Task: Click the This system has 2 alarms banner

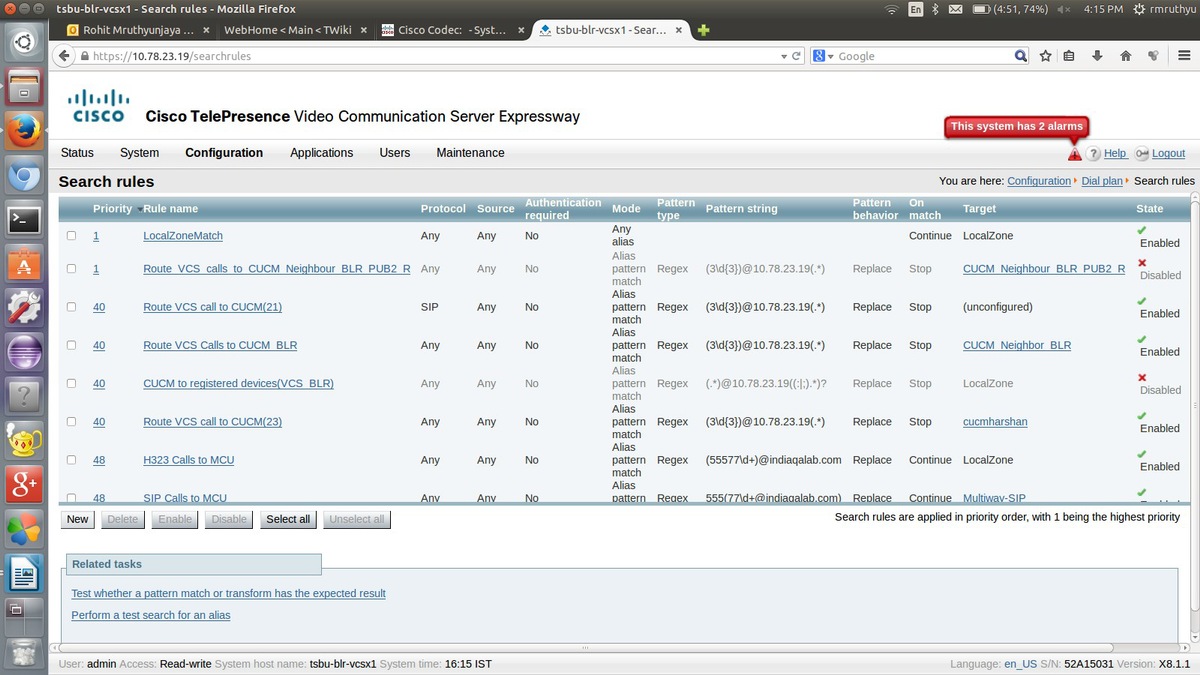Action: 1017,127
